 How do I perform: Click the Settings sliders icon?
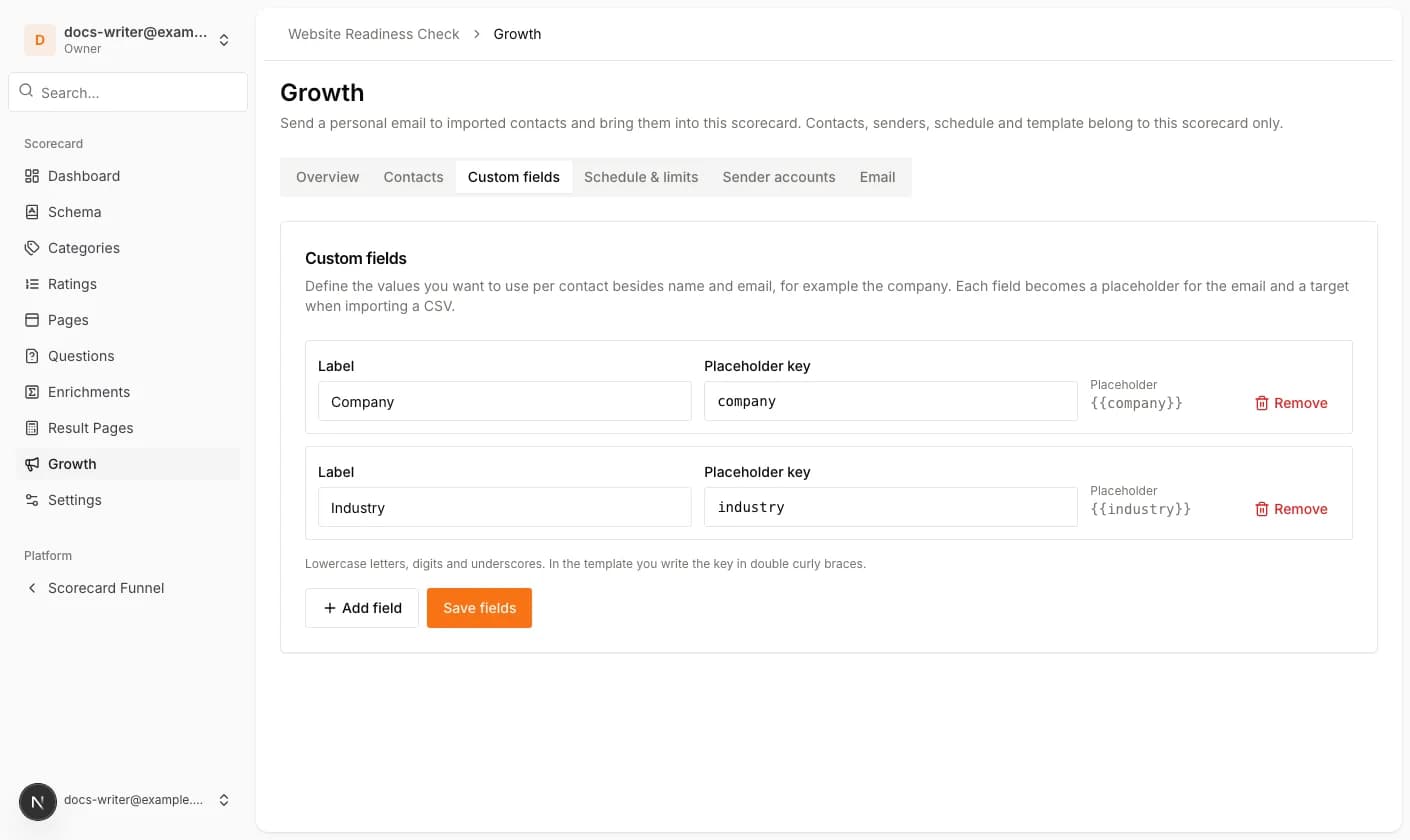(32, 500)
